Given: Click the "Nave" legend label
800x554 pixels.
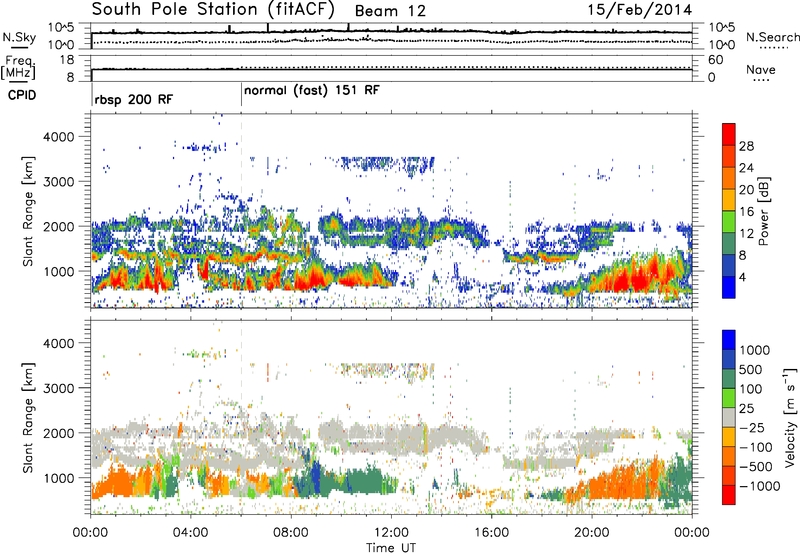Looking at the screenshot, I should (x=760, y=69).
